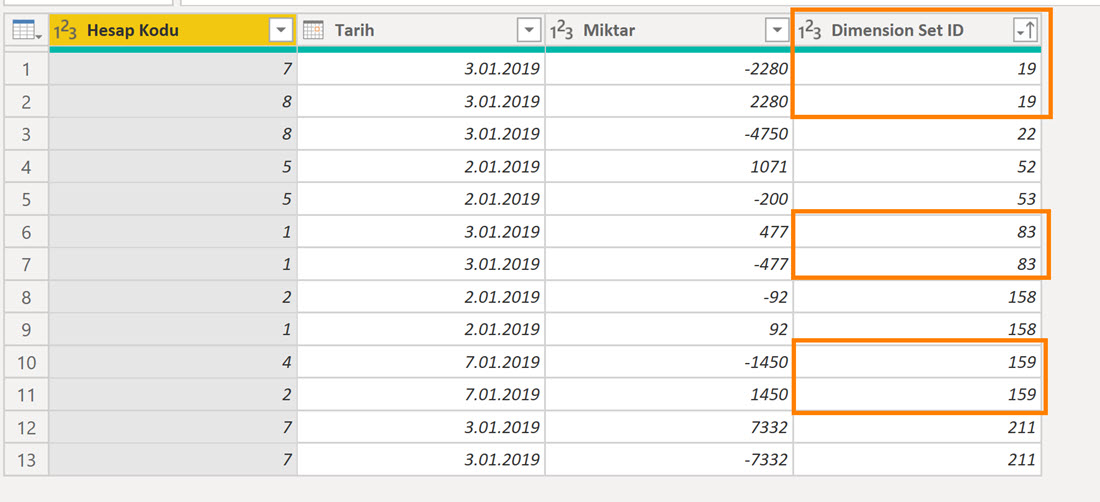Select row number 2
The image size is (1100, 502).
coord(27,102)
